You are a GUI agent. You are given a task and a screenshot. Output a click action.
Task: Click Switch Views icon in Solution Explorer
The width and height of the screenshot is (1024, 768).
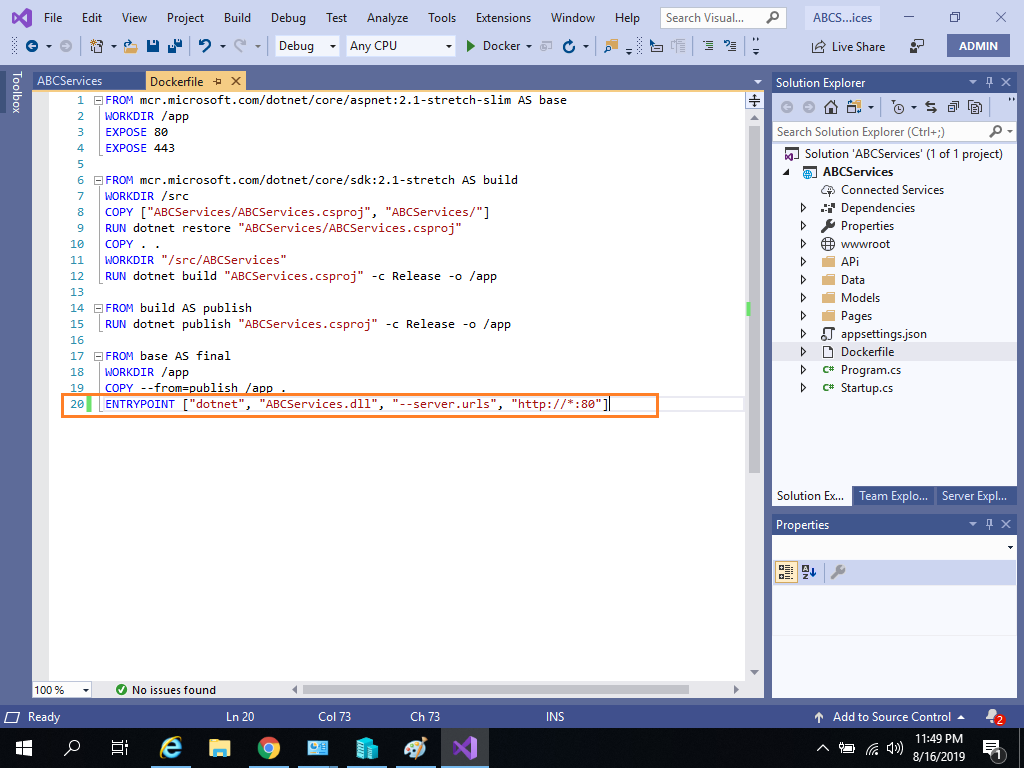pyautogui.click(x=854, y=107)
